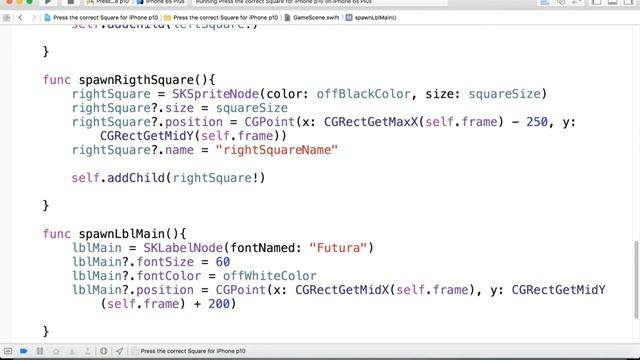The width and height of the screenshot is (640, 360).
Task: Select the assistant editor mode icon
Action: click(x=561, y=2)
